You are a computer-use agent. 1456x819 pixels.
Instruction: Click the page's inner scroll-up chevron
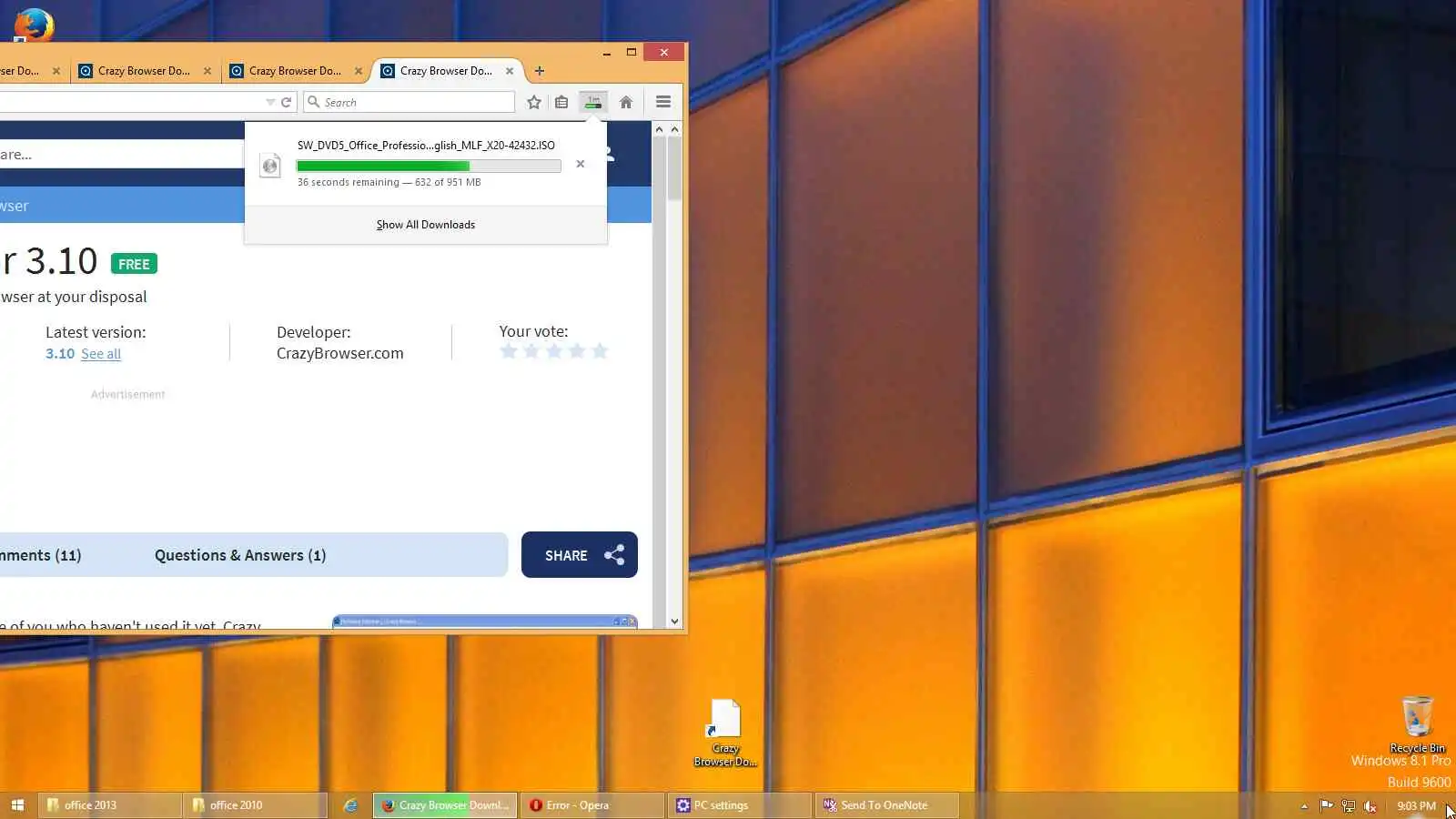click(x=659, y=129)
